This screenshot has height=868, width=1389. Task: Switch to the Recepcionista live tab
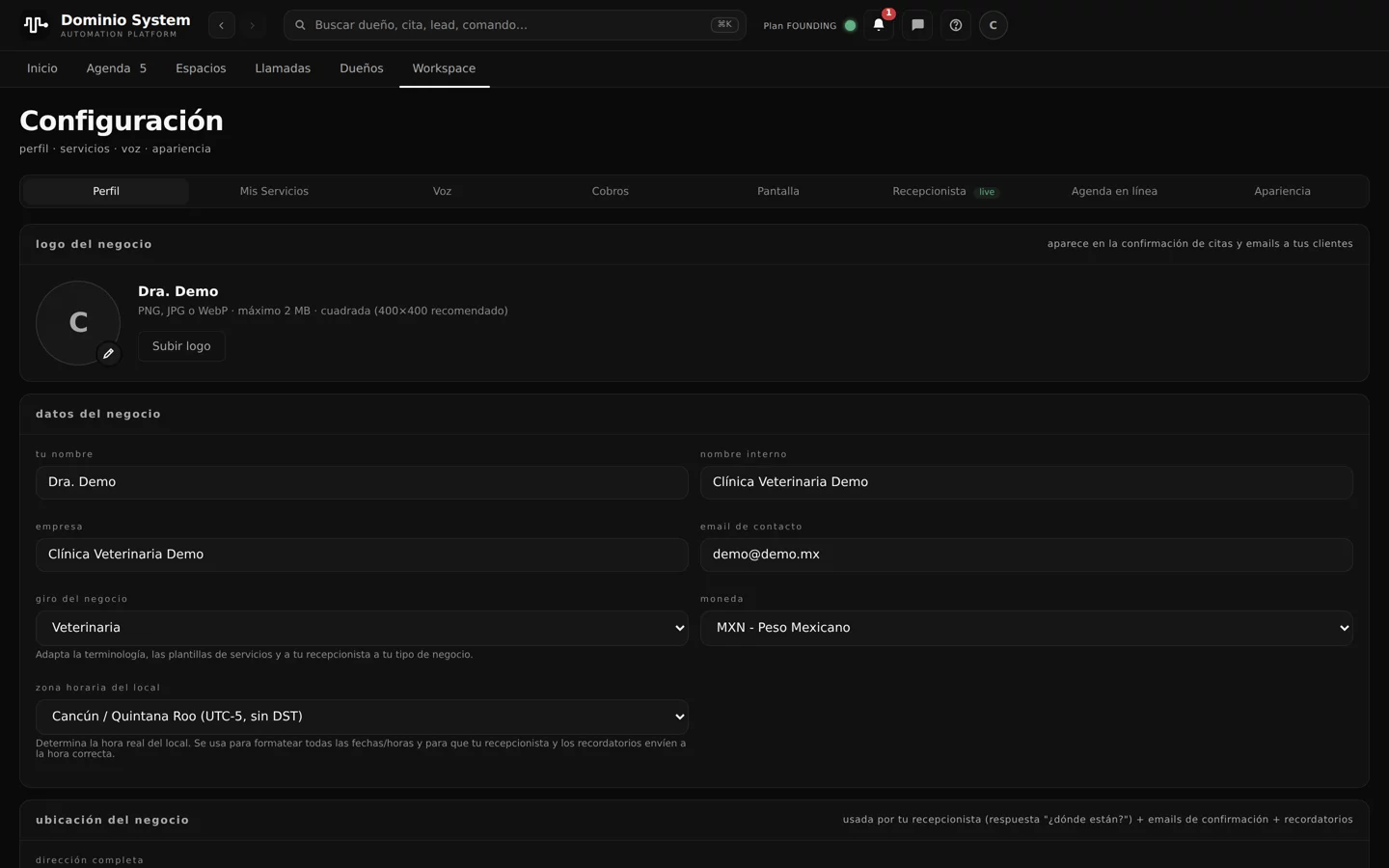[946, 191]
